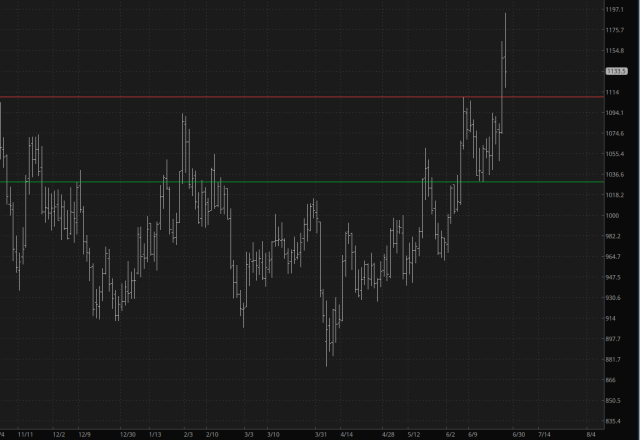Click the 8/4 date axis label
This screenshot has width=640, height=440.
[x=591, y=435]
